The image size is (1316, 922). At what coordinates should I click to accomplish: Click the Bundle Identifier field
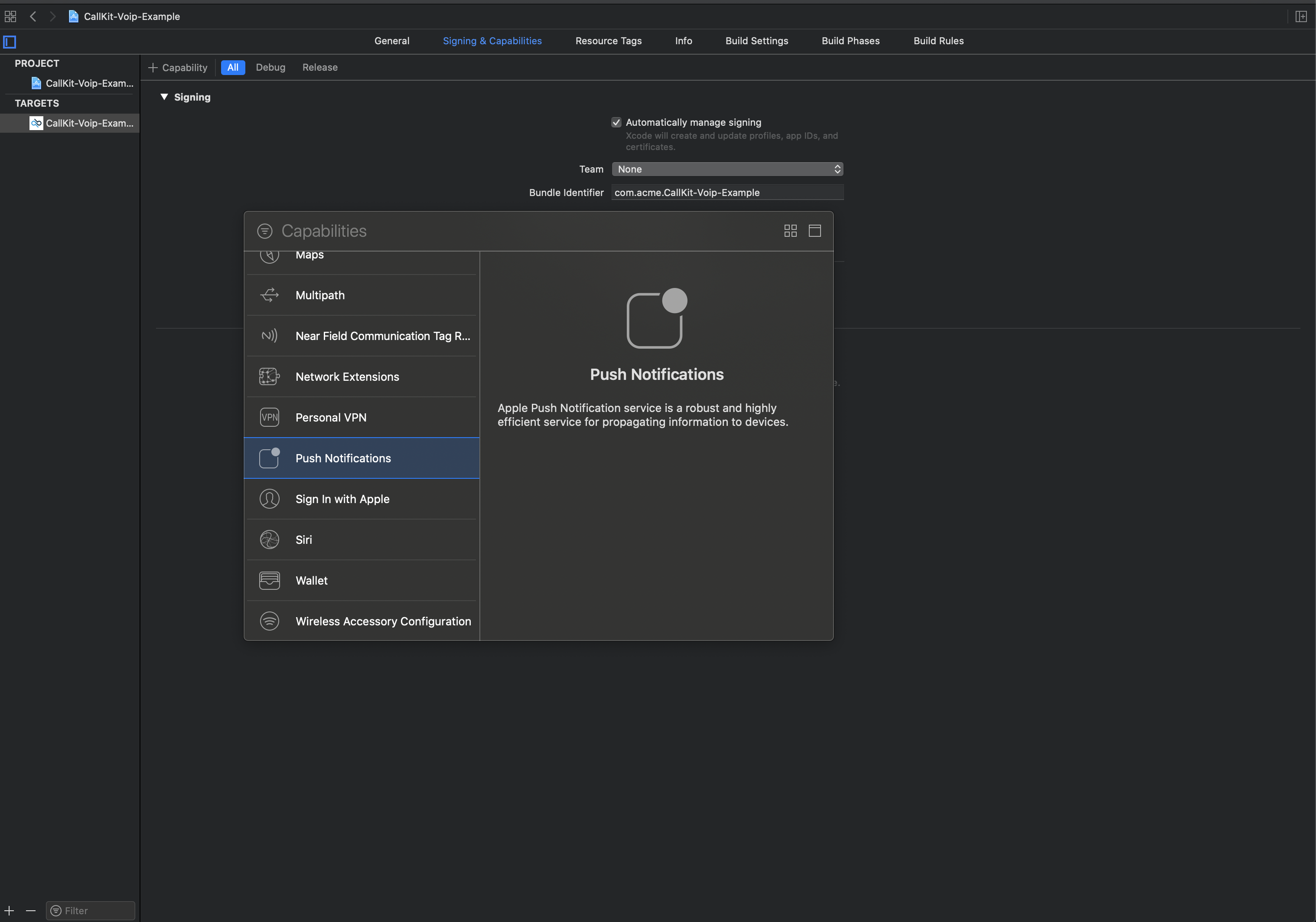point(727,193)
